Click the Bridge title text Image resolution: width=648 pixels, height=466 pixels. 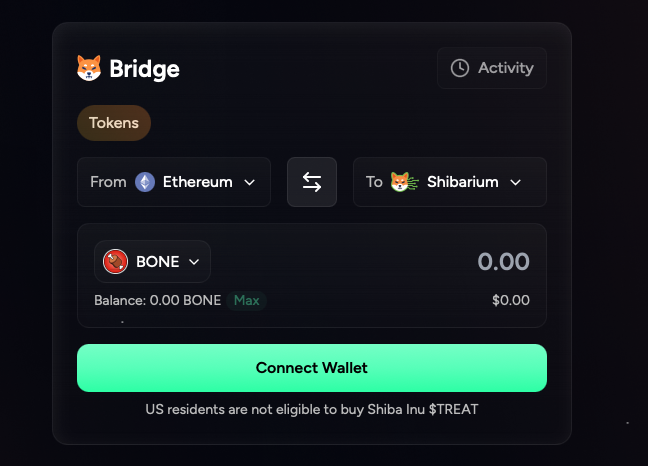point(144,69)
